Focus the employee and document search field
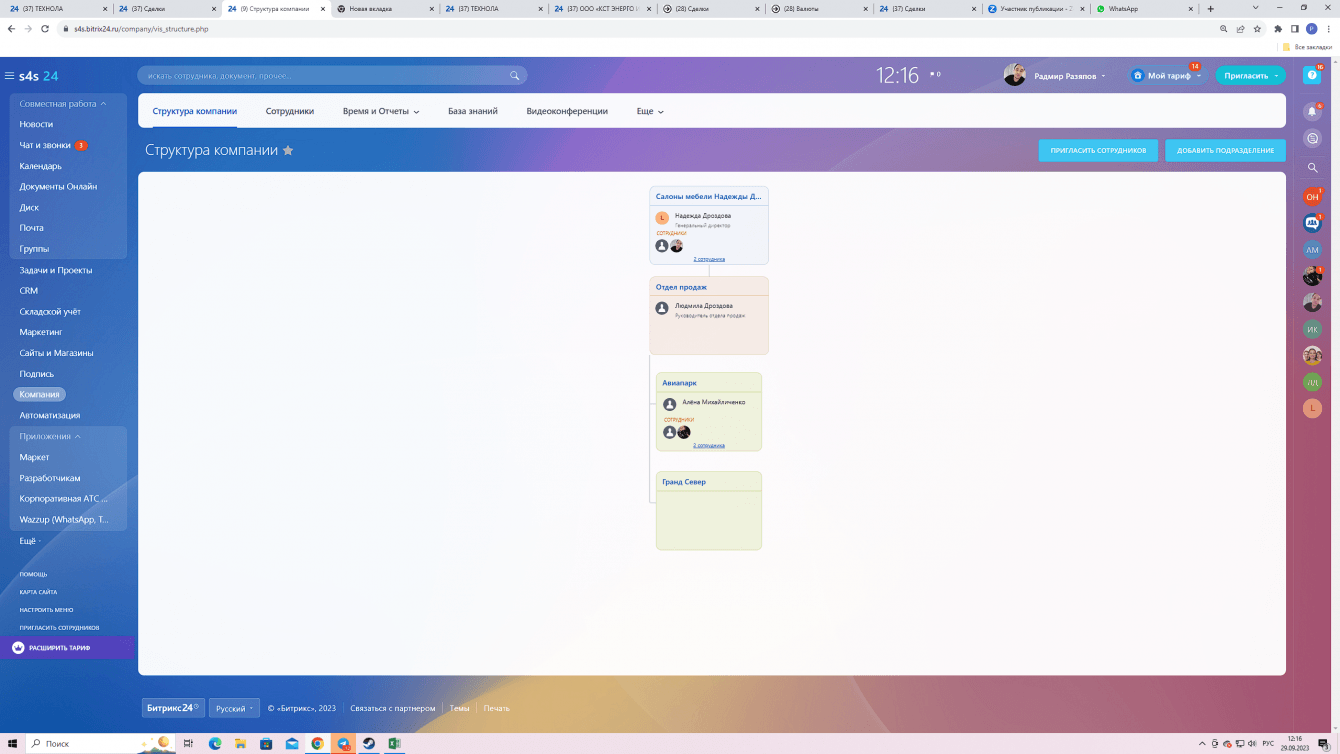This screenshot has height=754, width=1340. click(x=332, y=76)
